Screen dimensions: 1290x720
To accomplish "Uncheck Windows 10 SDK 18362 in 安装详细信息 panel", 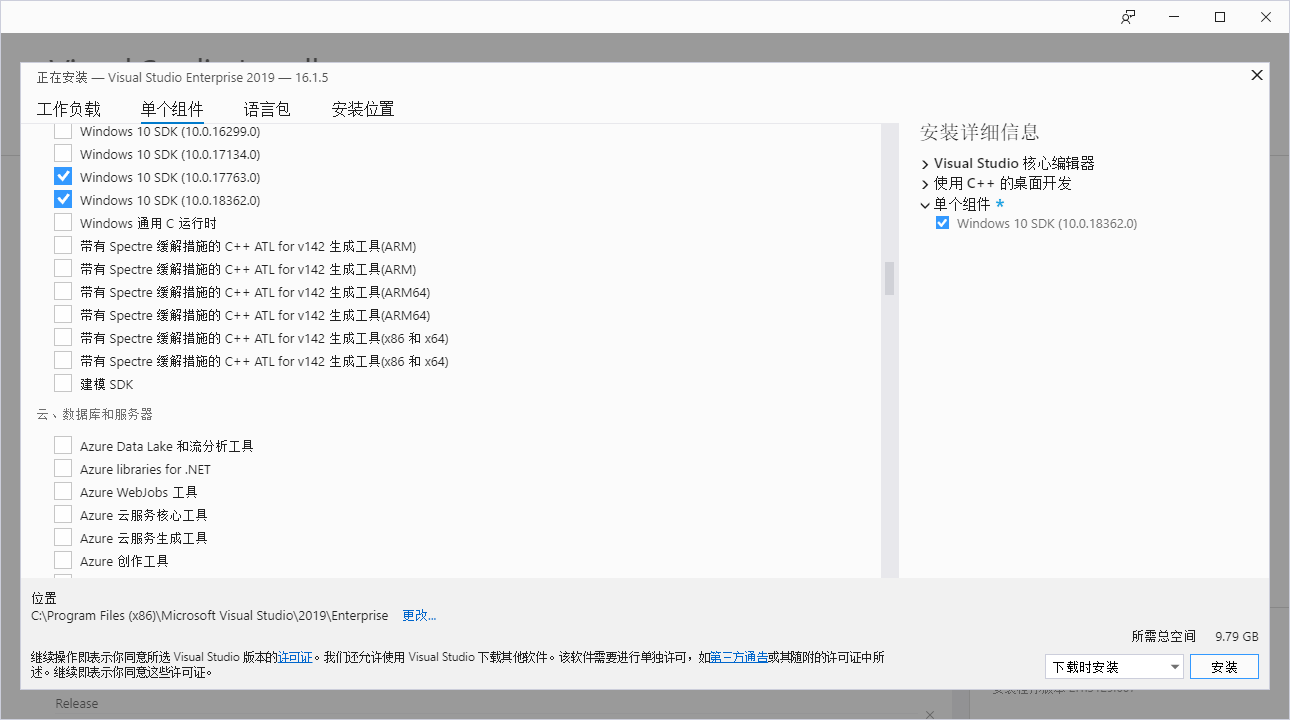I will [x=942, y=223].
